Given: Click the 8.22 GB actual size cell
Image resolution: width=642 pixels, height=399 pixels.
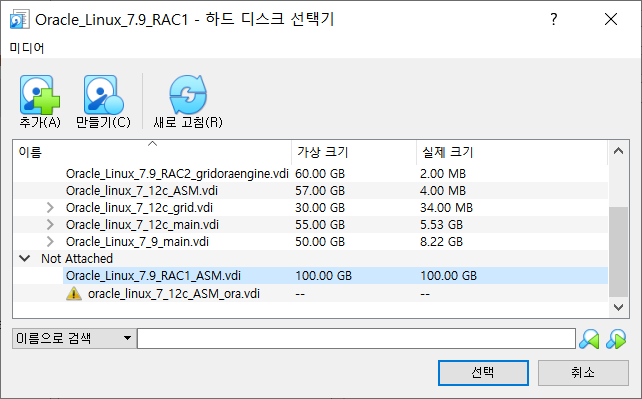Looking at the screenshot, I should click(441, 241).
